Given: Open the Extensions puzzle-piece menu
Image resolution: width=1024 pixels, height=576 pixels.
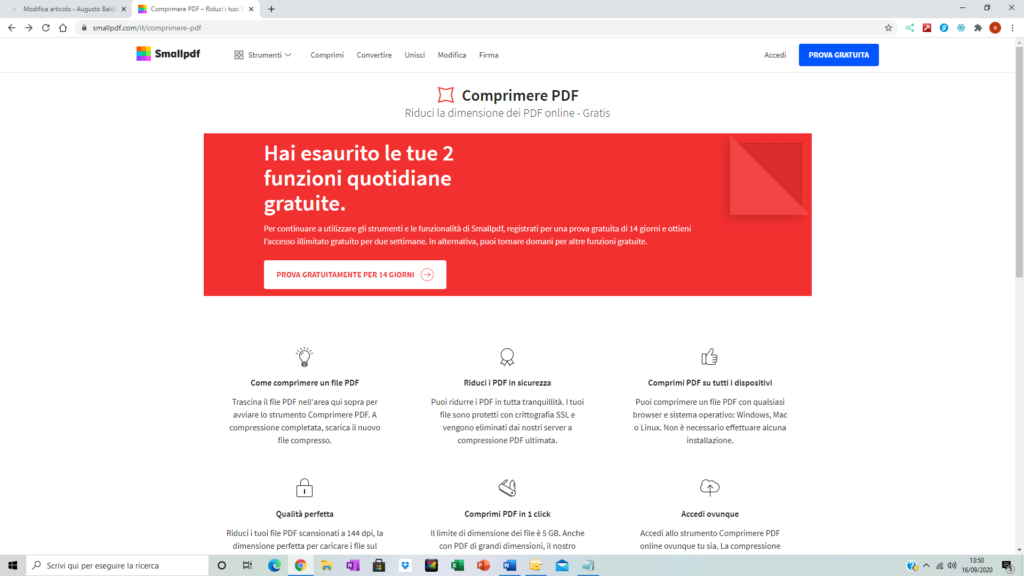Looking at the screenshot, I should click(978, 28).
